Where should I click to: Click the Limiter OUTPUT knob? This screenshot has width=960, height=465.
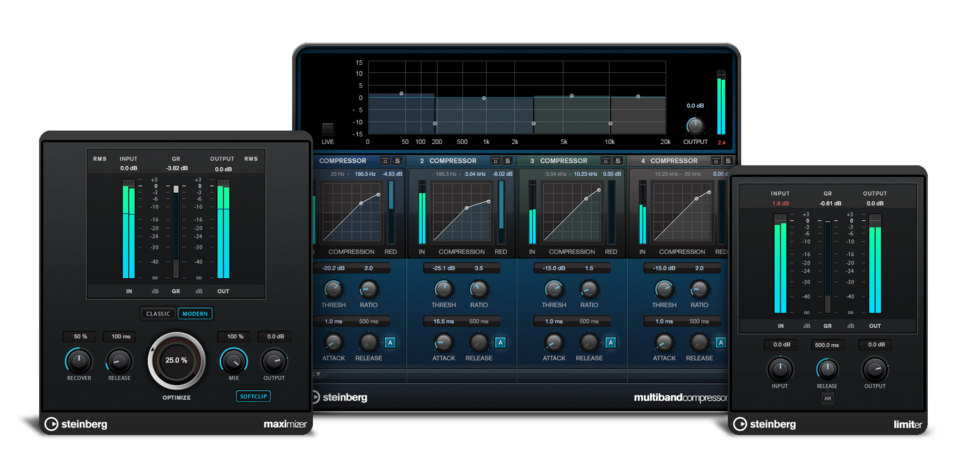point(875,369)
